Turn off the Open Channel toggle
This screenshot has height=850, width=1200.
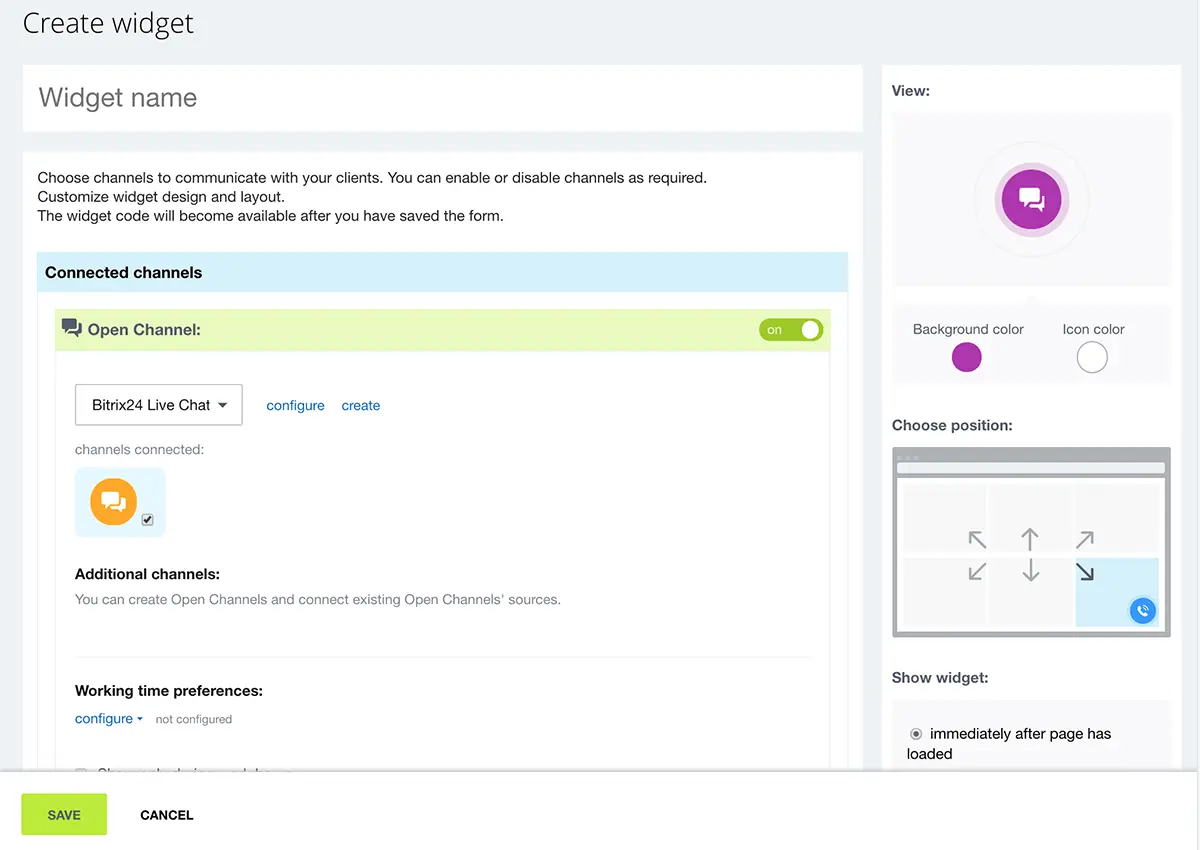point(791,330)
